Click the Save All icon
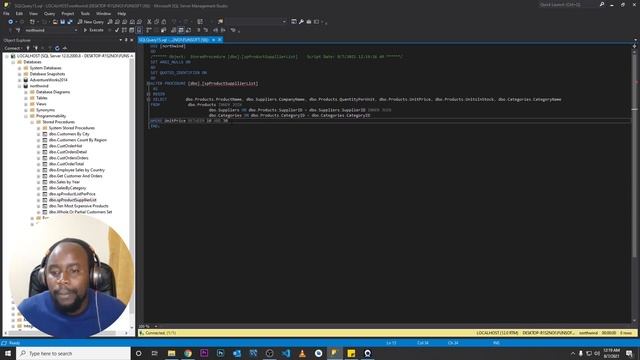The image size is (640, 360). pyautogui.click(x=70, y=22)
